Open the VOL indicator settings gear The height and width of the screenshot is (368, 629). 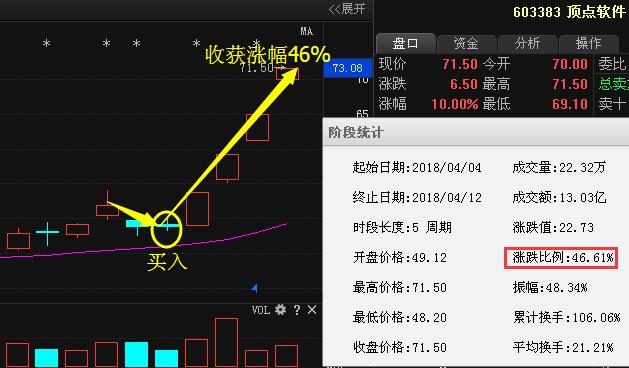[280, 310]
